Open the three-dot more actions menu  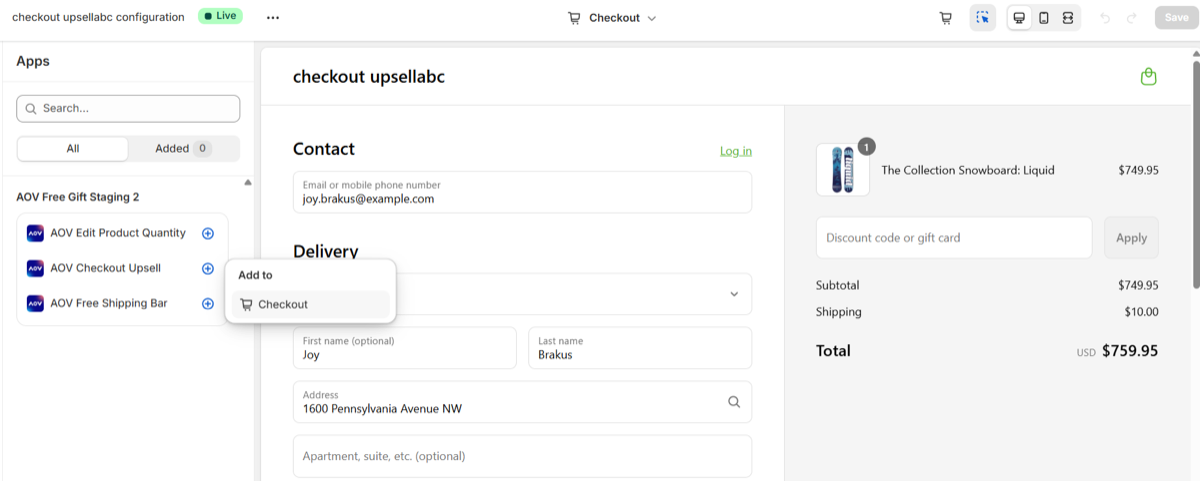[x=273, y=18]
